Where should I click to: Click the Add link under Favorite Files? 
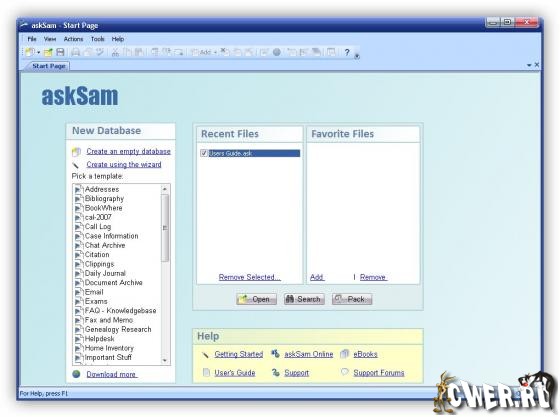click(x=317, y=277)
